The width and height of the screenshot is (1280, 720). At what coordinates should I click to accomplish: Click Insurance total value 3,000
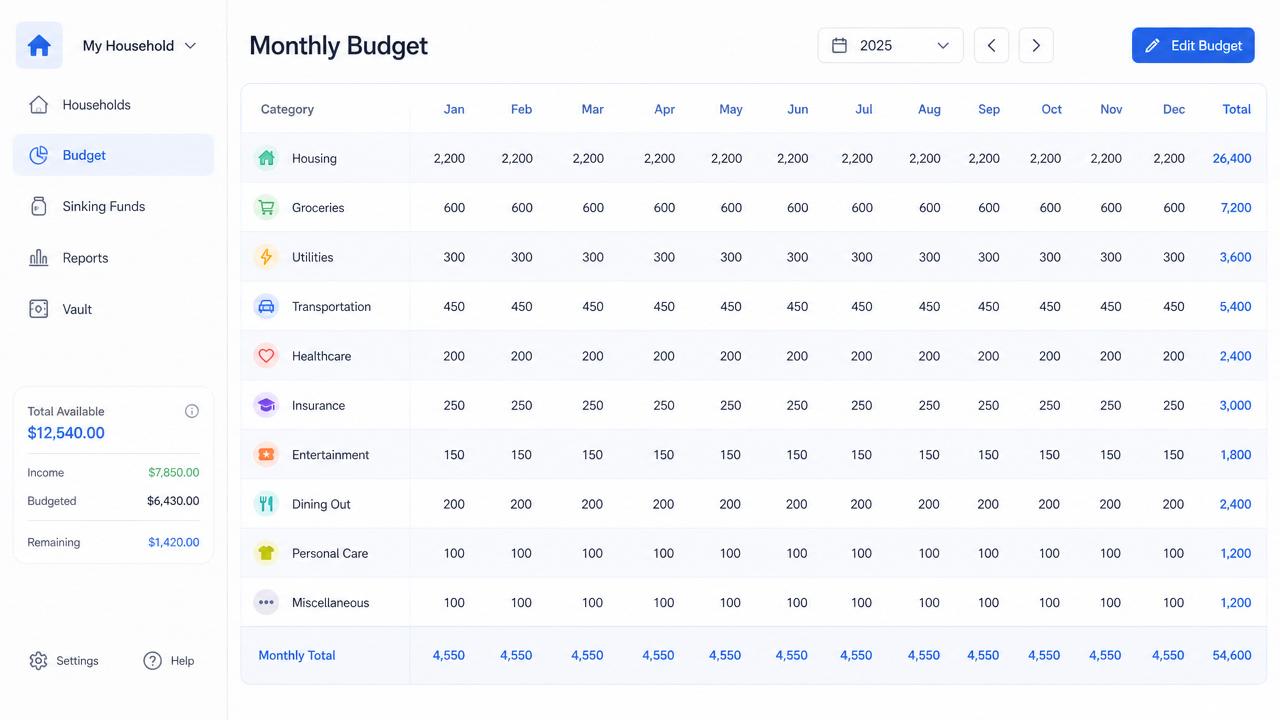coord(1236,405)
